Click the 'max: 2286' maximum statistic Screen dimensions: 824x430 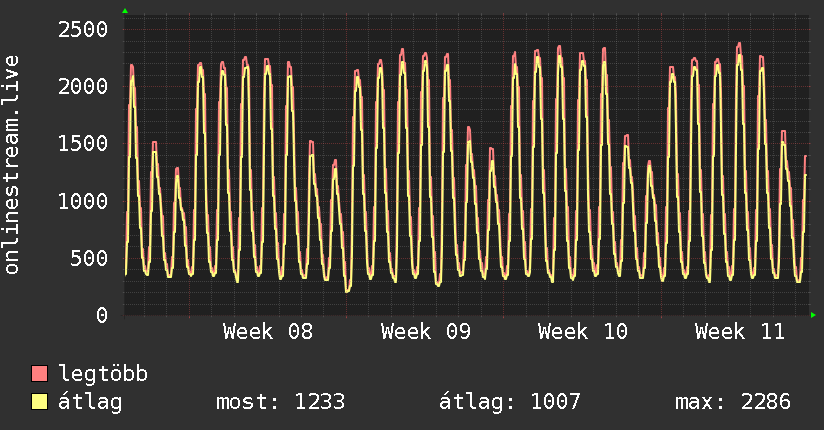tap(733, 402)
